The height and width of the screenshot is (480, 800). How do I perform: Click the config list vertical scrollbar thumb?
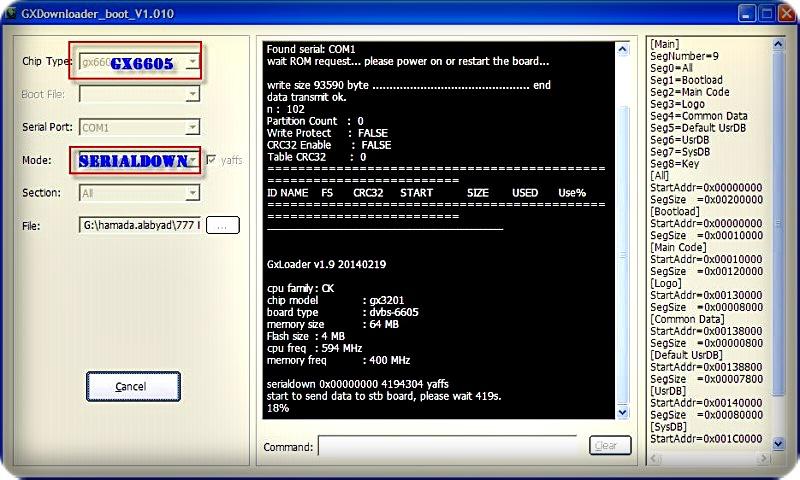point(778,223)
